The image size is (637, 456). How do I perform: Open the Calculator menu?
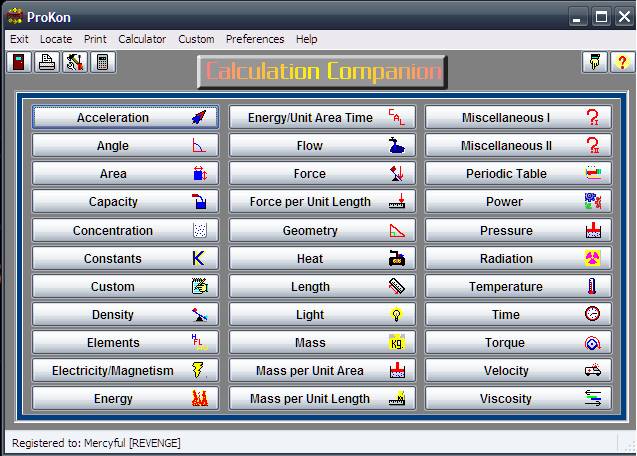tap(142, 39)
